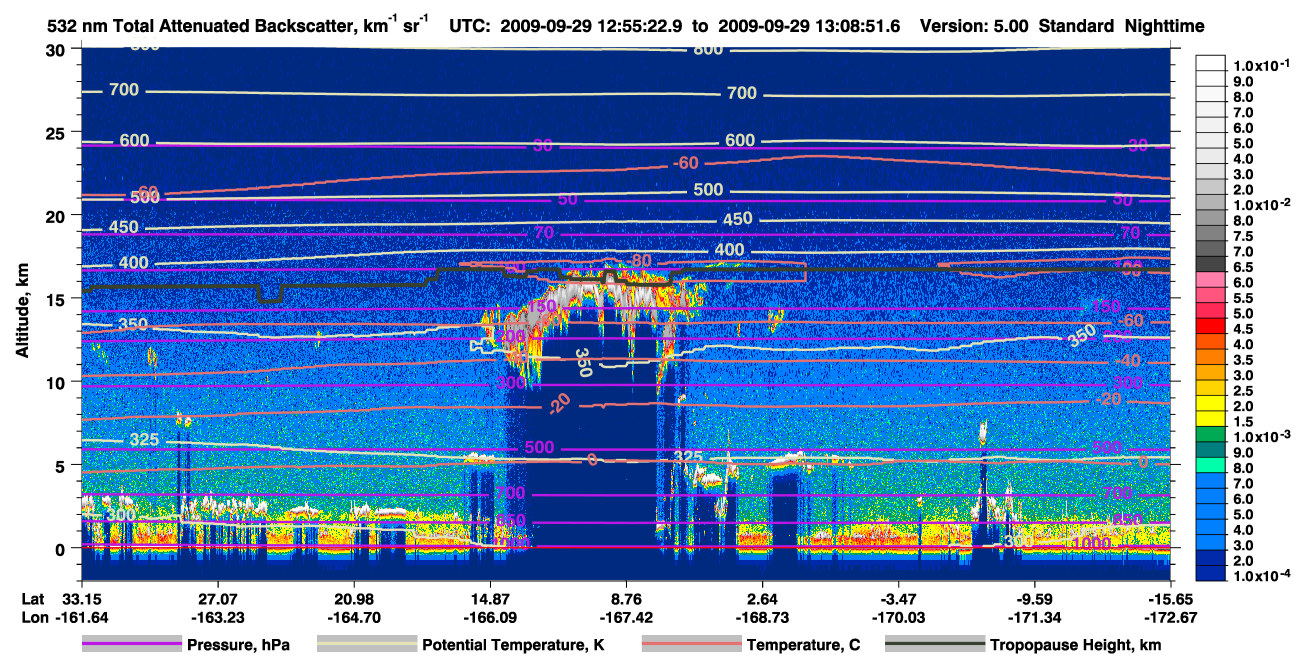The width and height of the screenshot is (1300, 667).
Task: Click the latitude value '-15.65'
Action: click(x=1169, y=598)
